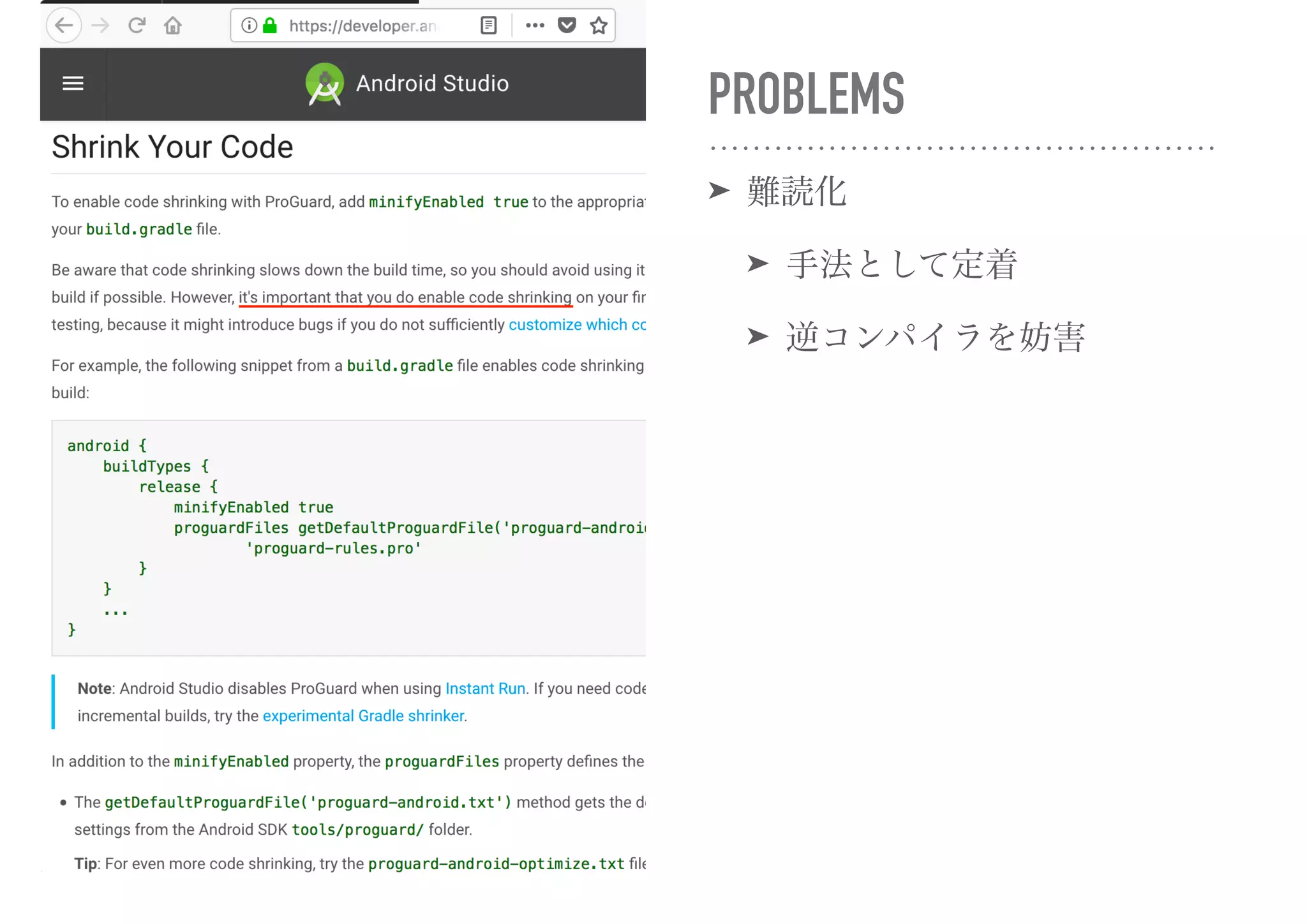Click 'proguardFiles' in the In addition sentence
Viewport: 1307px width, 924px height.
pyautogui.click(x=442, y=761)
